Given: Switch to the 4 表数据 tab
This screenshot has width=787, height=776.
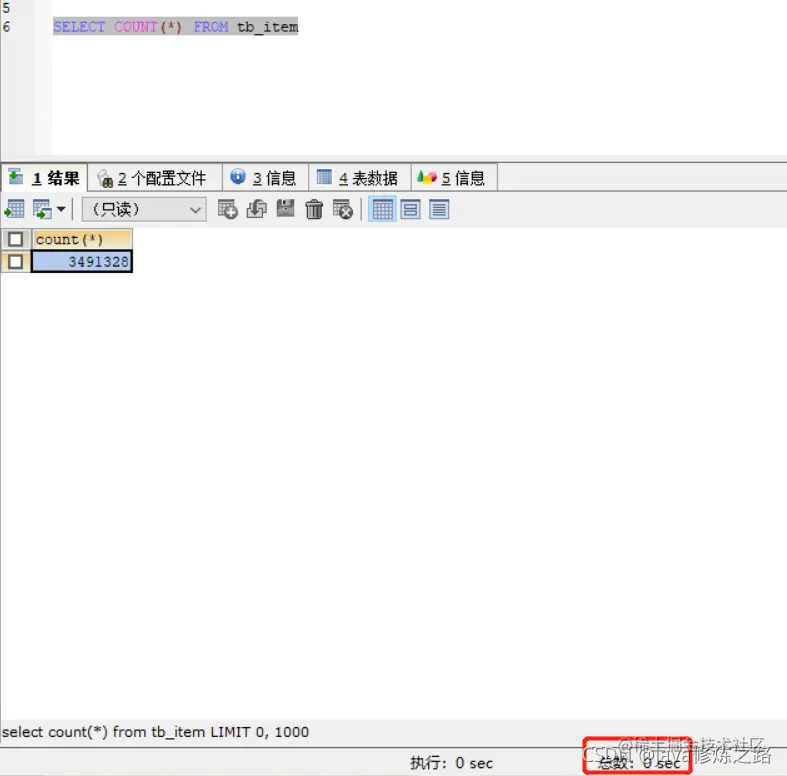Looking at the screenshot, I should [x=359, y=177].
